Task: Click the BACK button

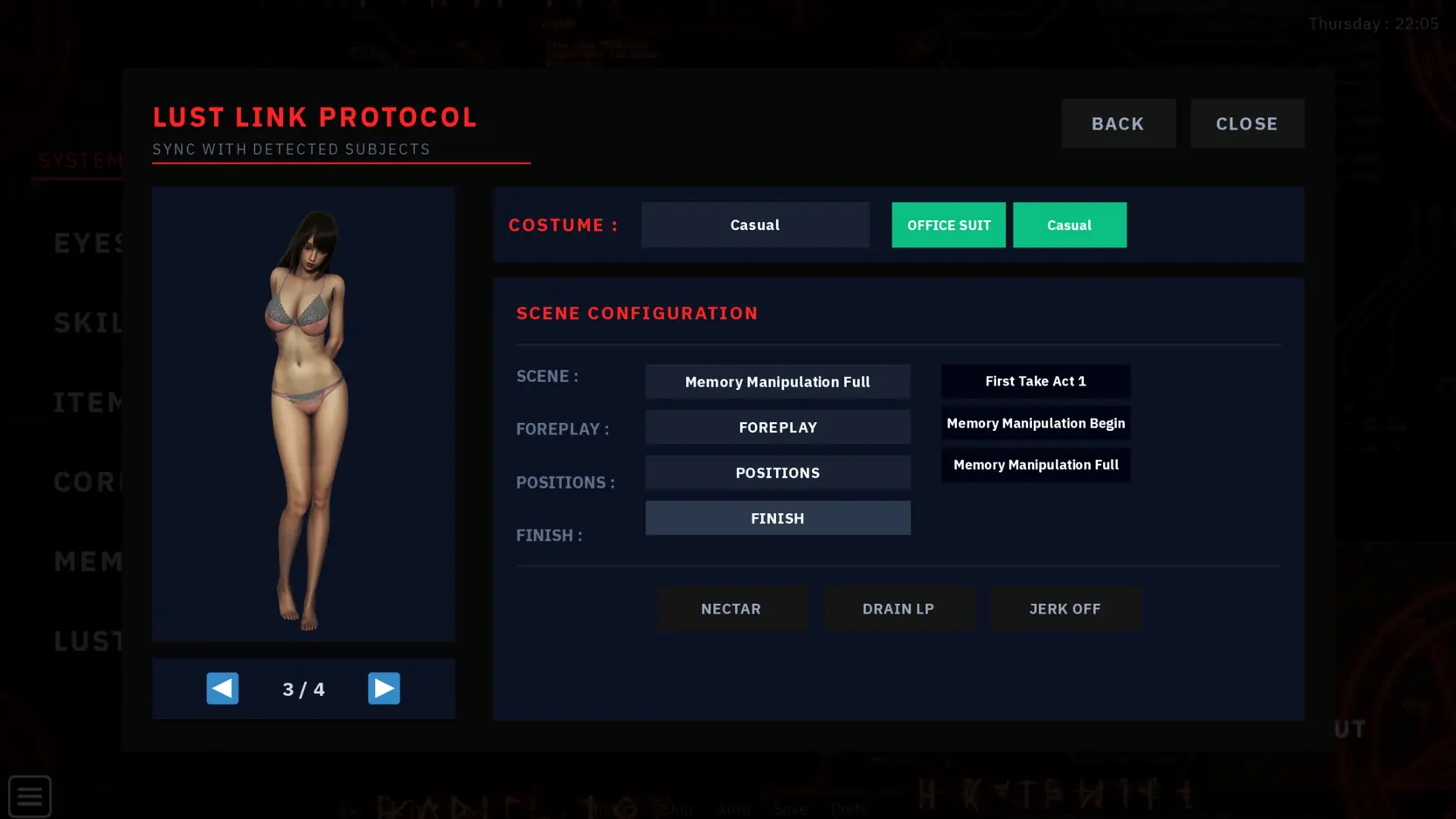Action: tap(1118, 123)
